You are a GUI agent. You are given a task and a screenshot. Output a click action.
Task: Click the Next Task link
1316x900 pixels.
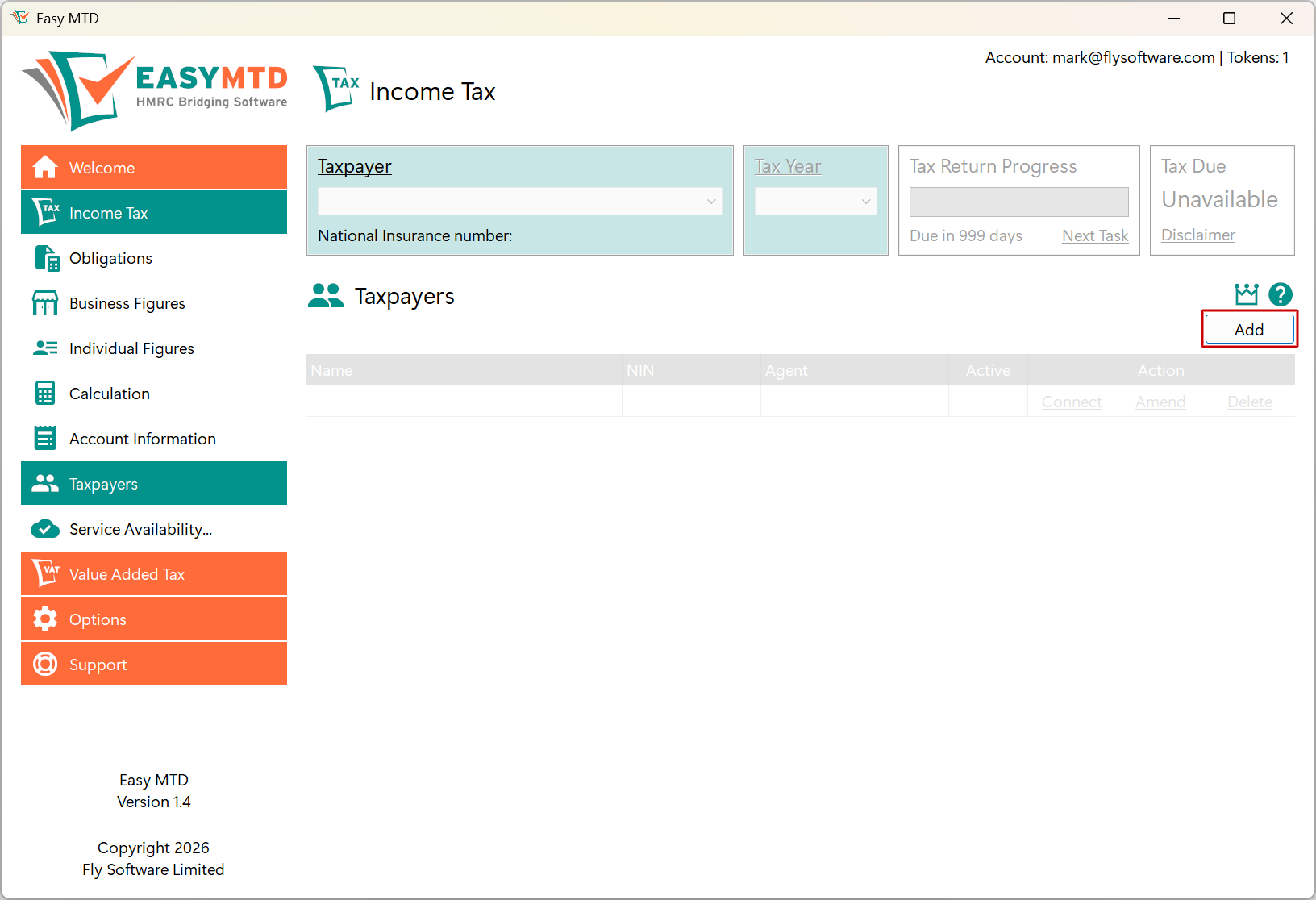tap(1095, 235)
